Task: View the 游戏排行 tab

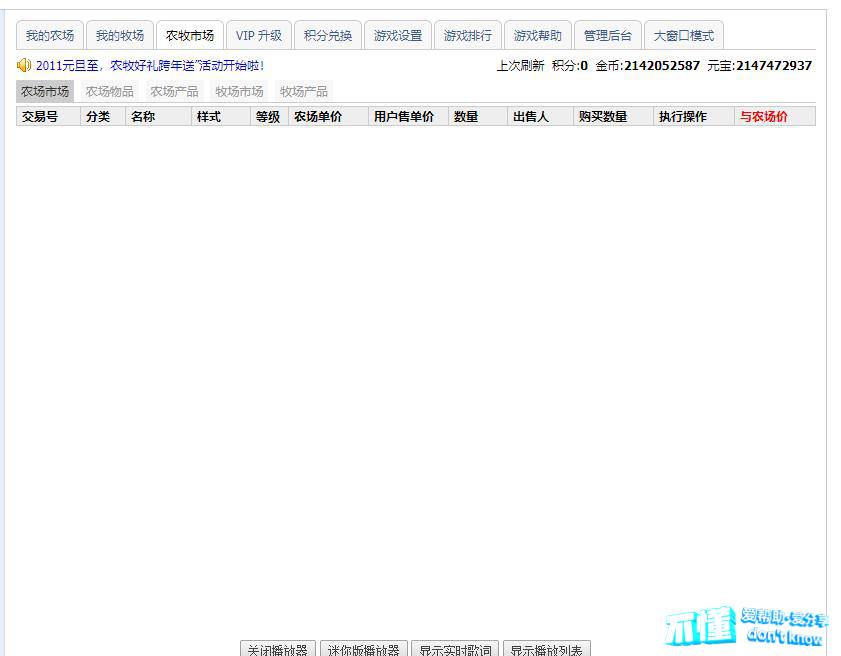Action: (468, 36)
